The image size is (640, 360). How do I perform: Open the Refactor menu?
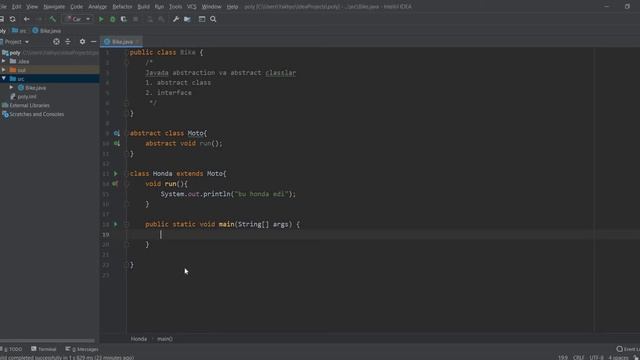click(122, 7)
